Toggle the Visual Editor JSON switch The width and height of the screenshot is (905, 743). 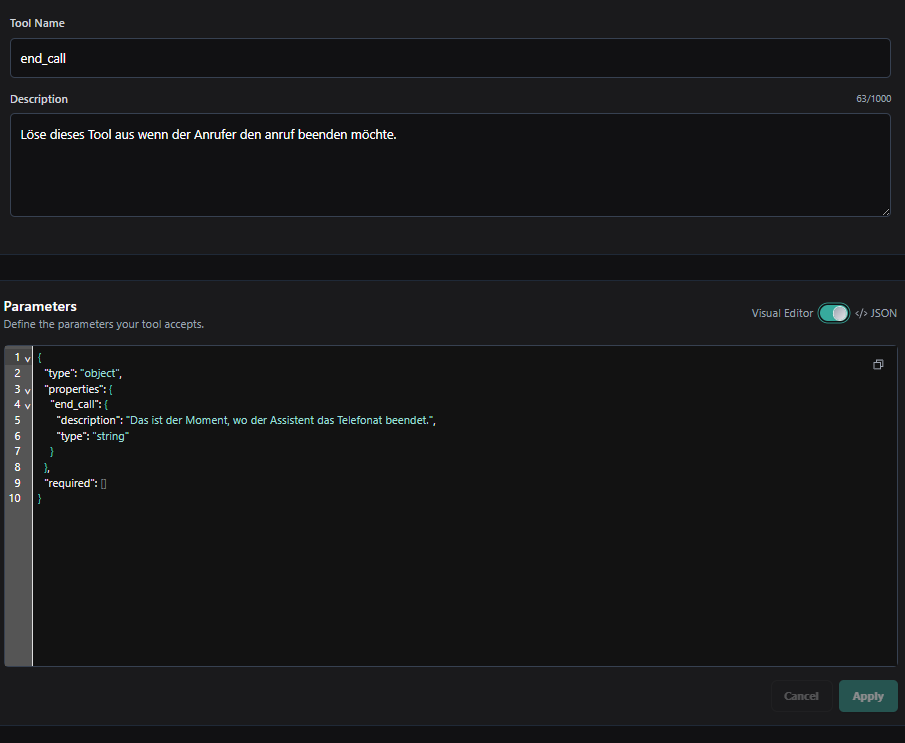pyautogui.click(x=833, y=313)
